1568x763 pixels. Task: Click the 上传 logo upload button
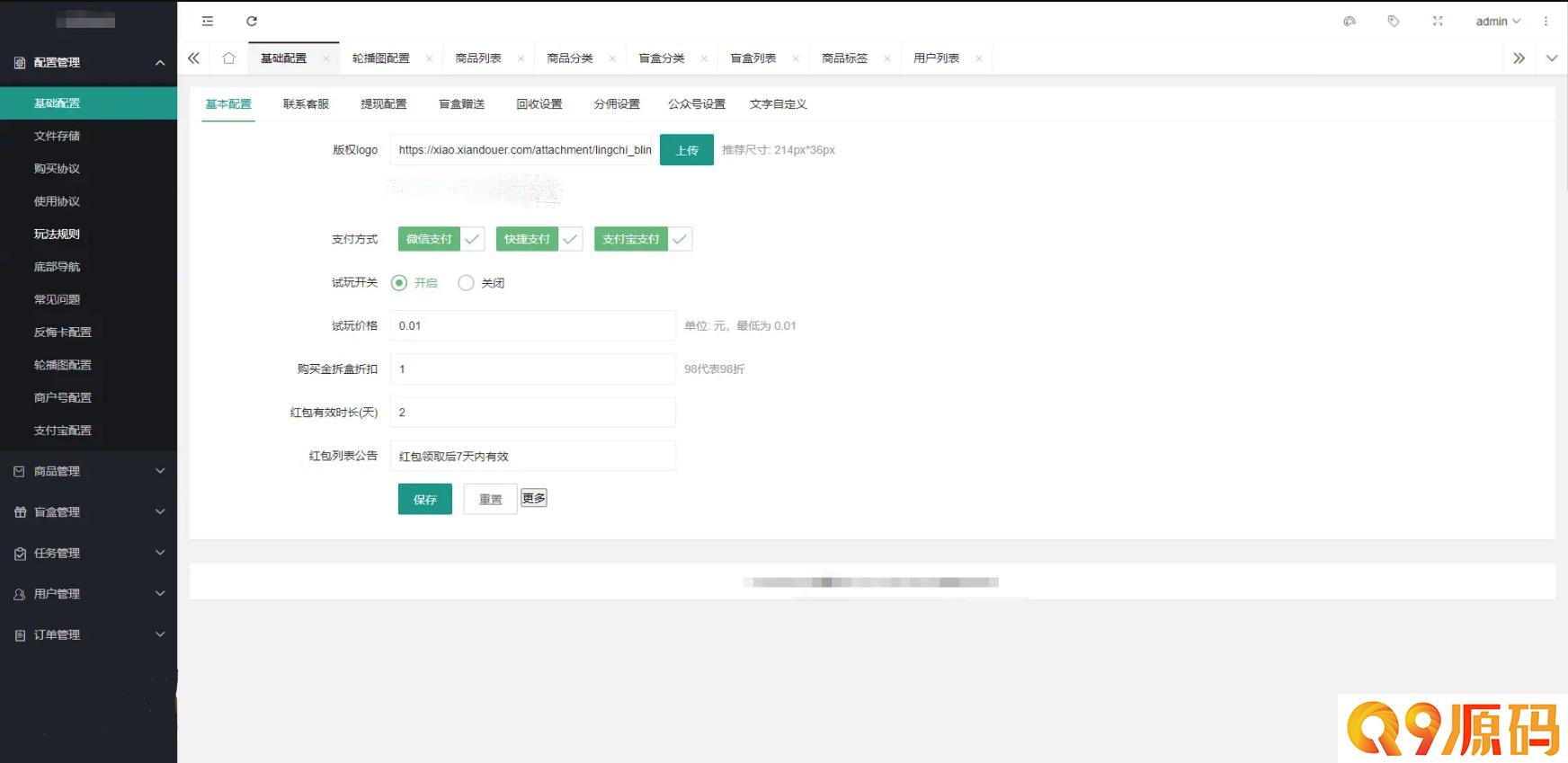click(687, 150)
